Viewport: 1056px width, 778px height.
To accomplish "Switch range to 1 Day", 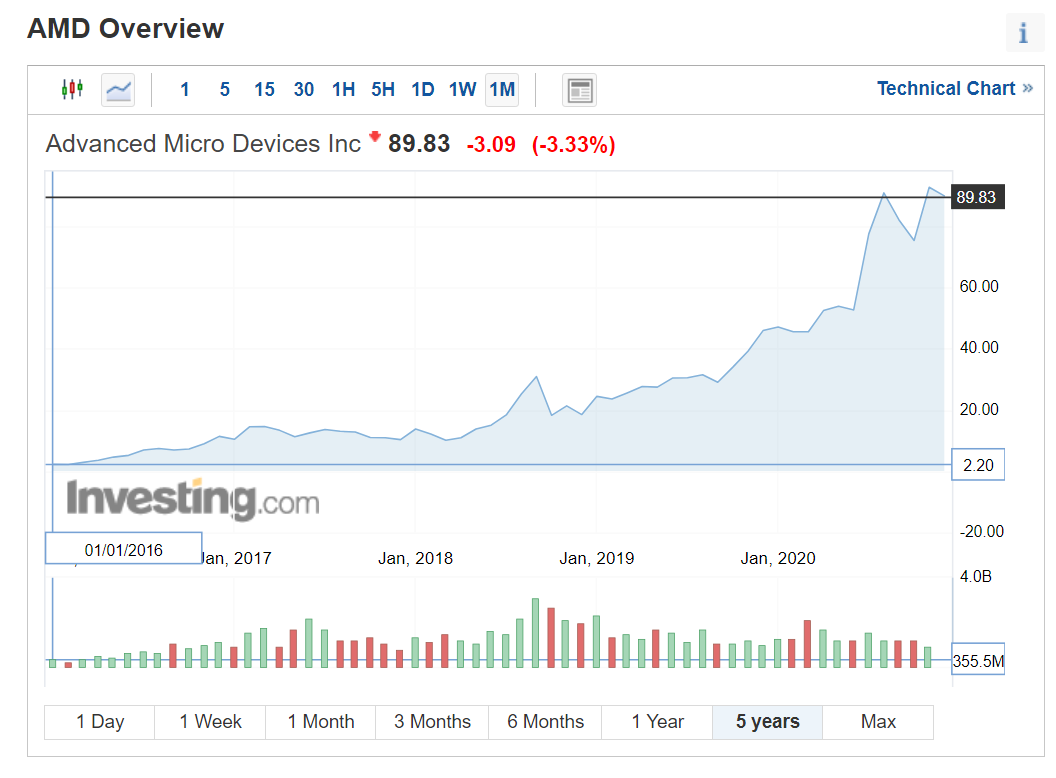I will 100,721.
